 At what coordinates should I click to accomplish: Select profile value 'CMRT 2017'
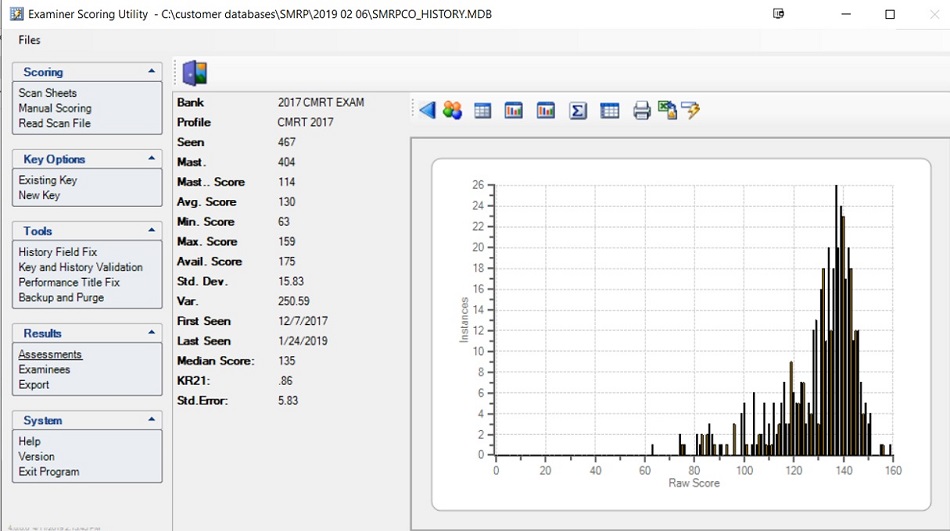pos(305,122)
